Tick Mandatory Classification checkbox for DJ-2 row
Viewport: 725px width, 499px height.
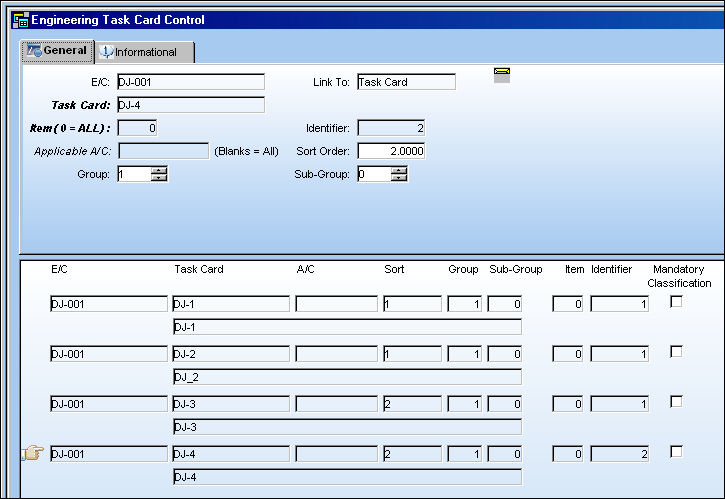[x=676, y=352]
